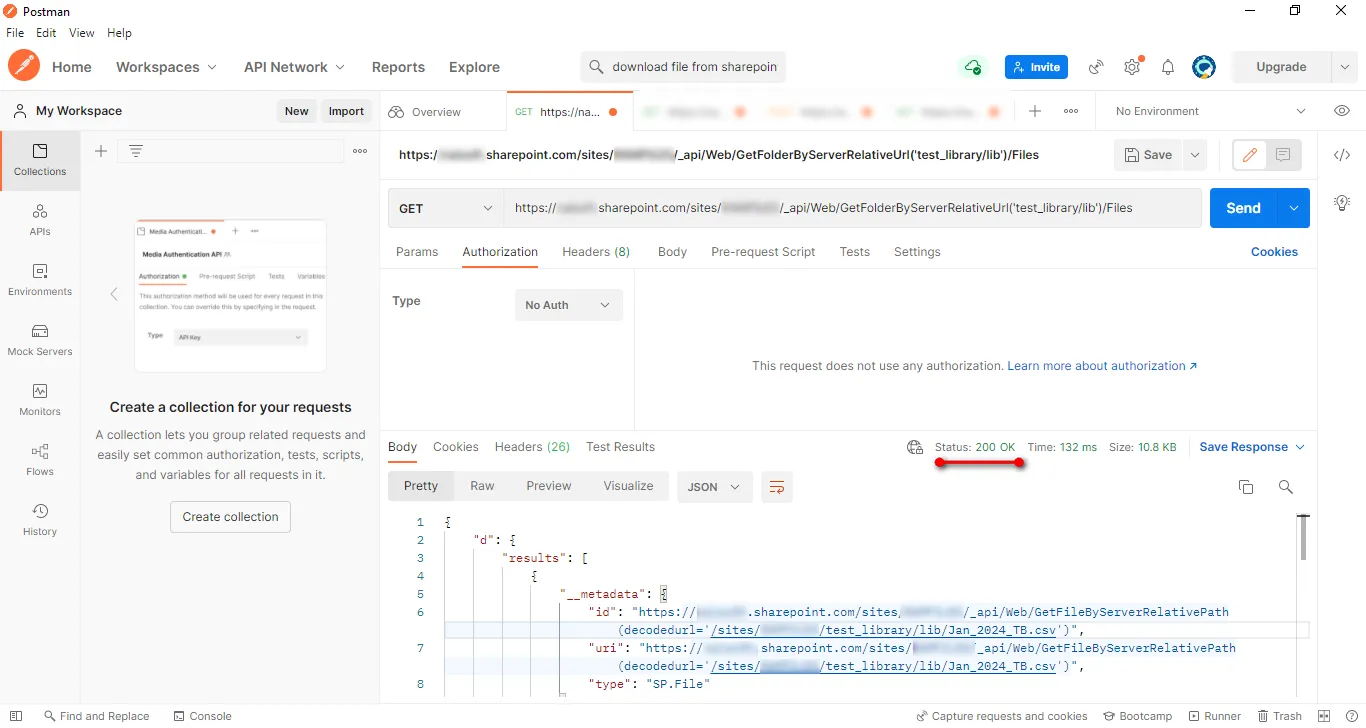Screen dimensions: 1366x728
Task: Expand the Upgrade button arrow
Action: (x=1344, y=67)
